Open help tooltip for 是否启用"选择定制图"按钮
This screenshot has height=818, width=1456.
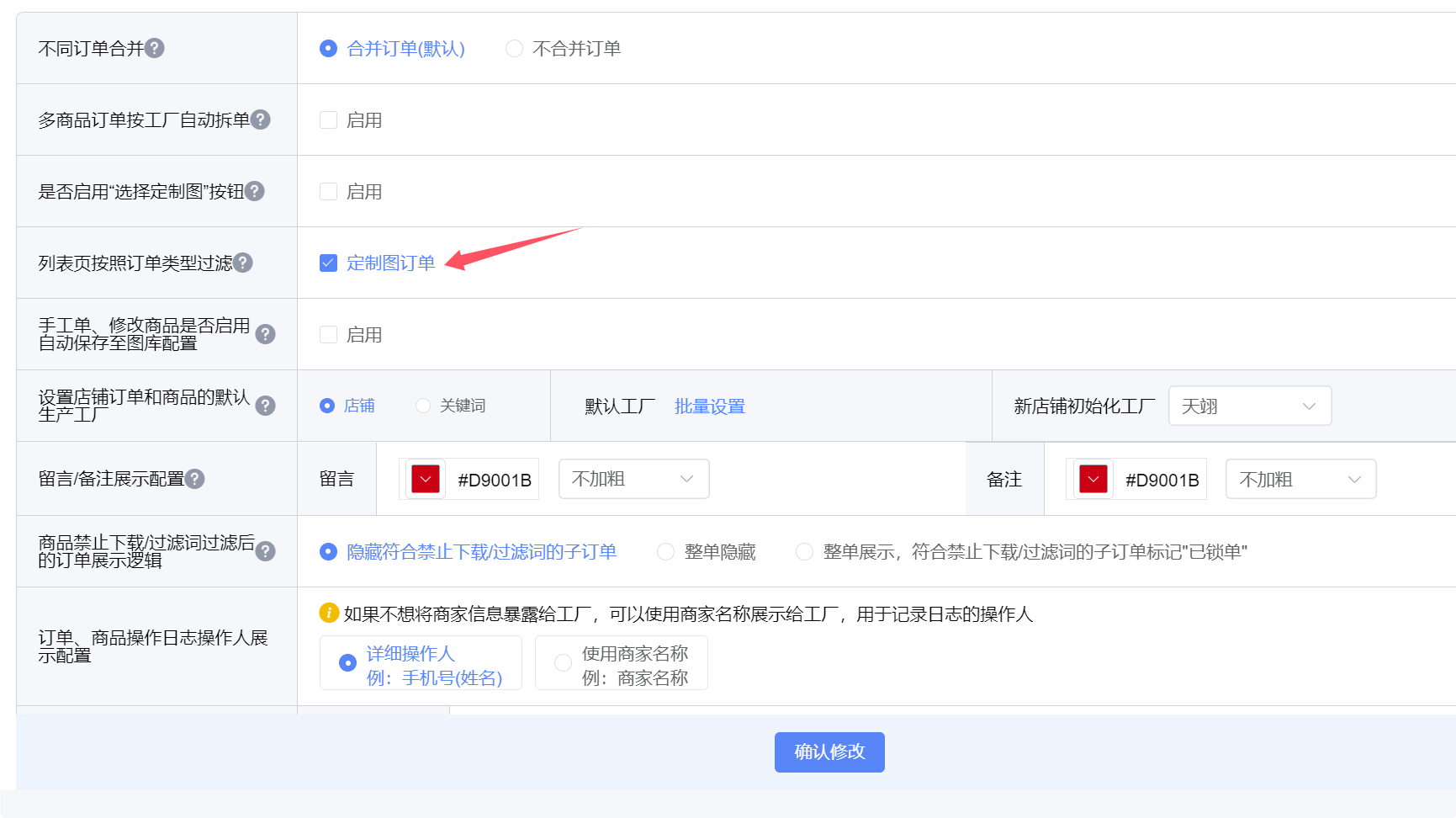(x=255, y=191)
